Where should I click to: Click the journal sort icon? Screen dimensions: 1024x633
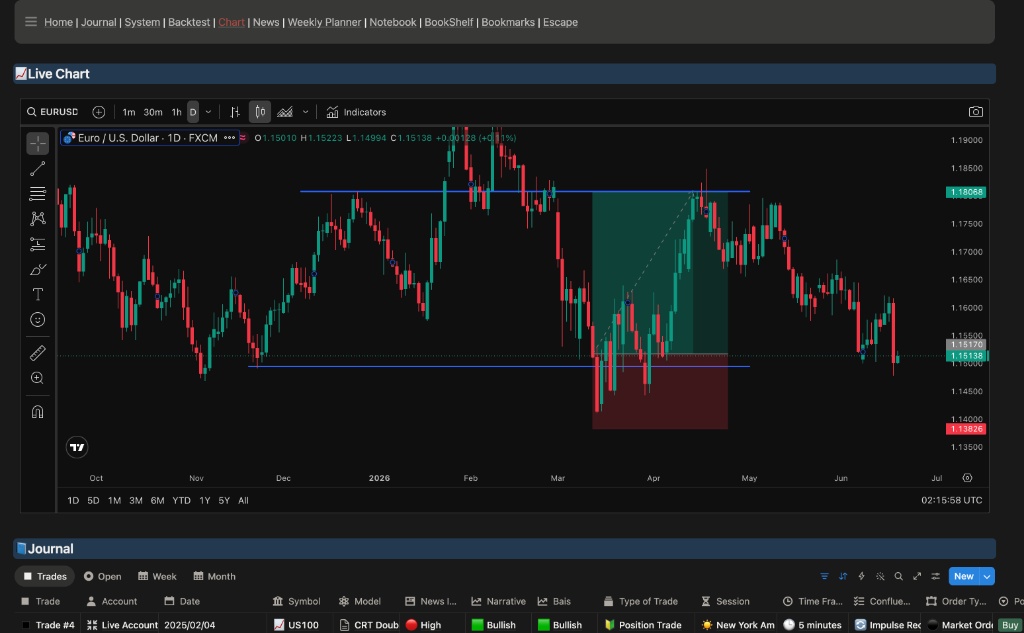coord(843,576)
